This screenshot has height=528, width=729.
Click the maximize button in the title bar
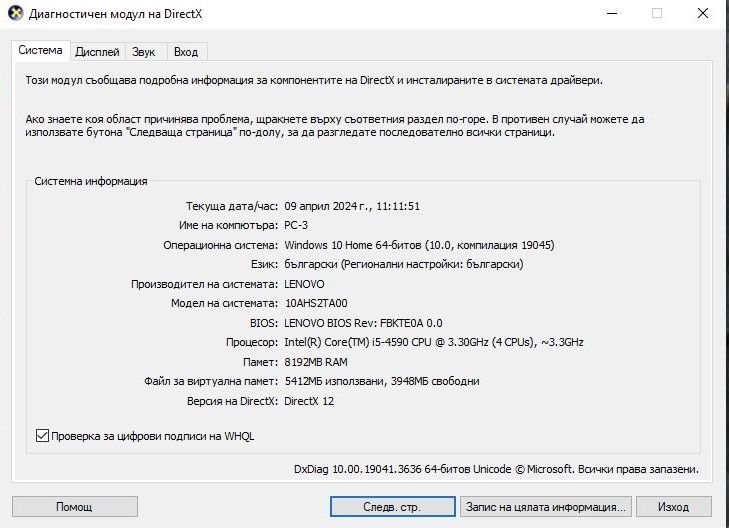pyautogui.click(x=657, y=14)
